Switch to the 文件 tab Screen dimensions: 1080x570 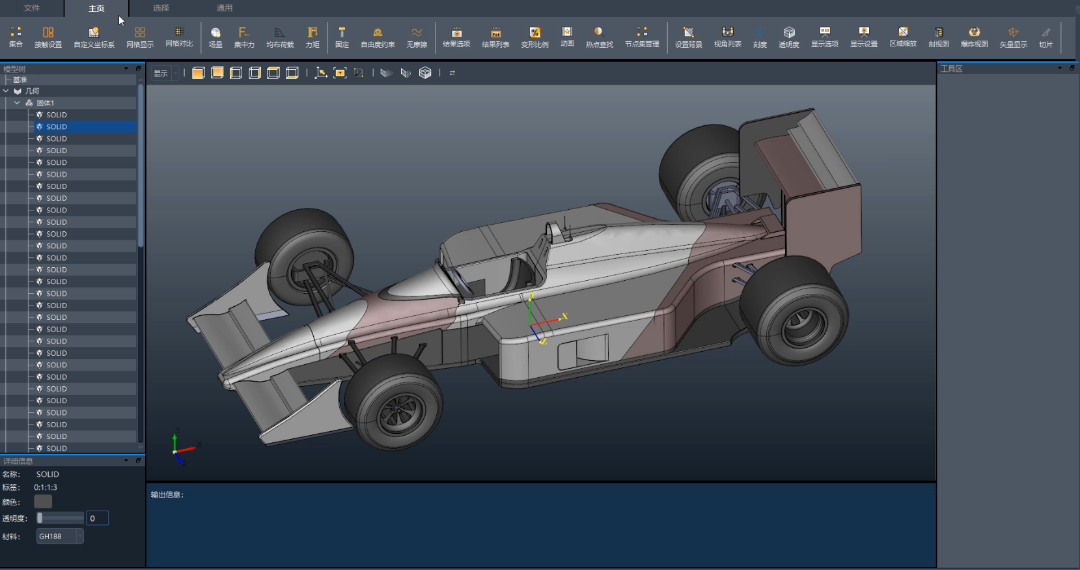[33, 8]
